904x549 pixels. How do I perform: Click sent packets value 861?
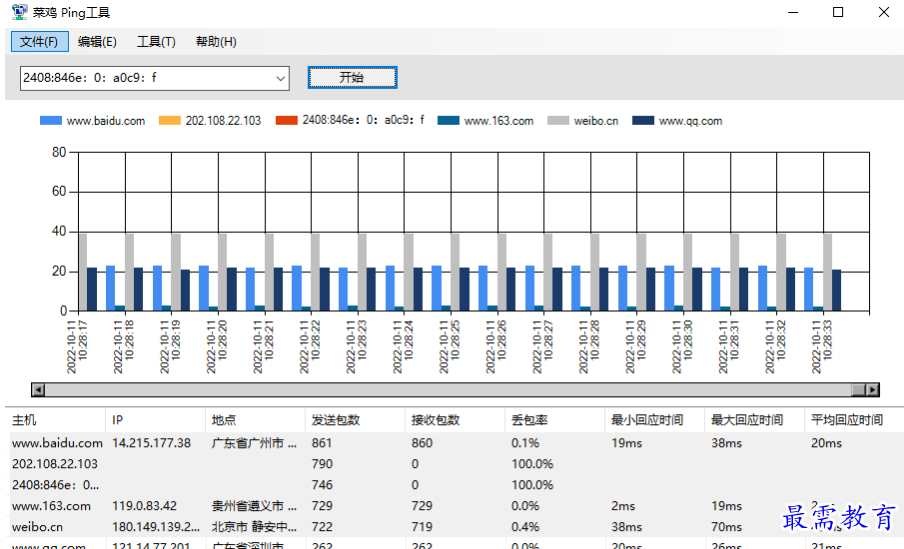[322, 443]
